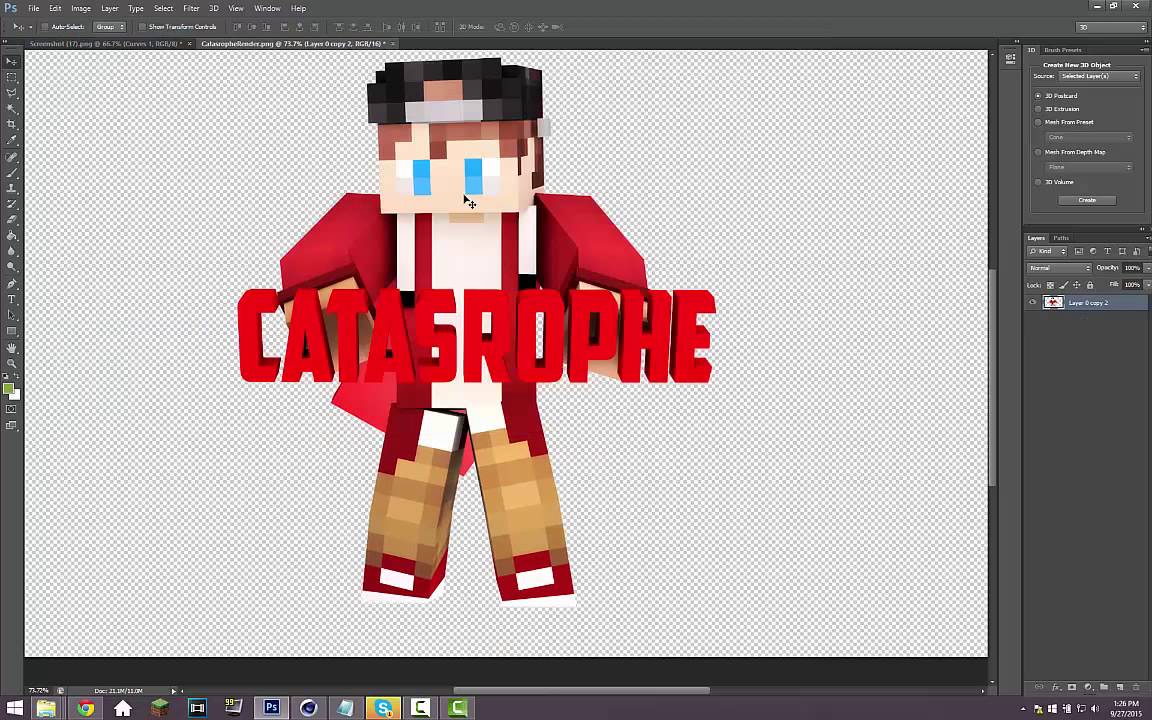Select the Path Selection tool
This screenshot has height=720, width=1152.
coord(12,314)
